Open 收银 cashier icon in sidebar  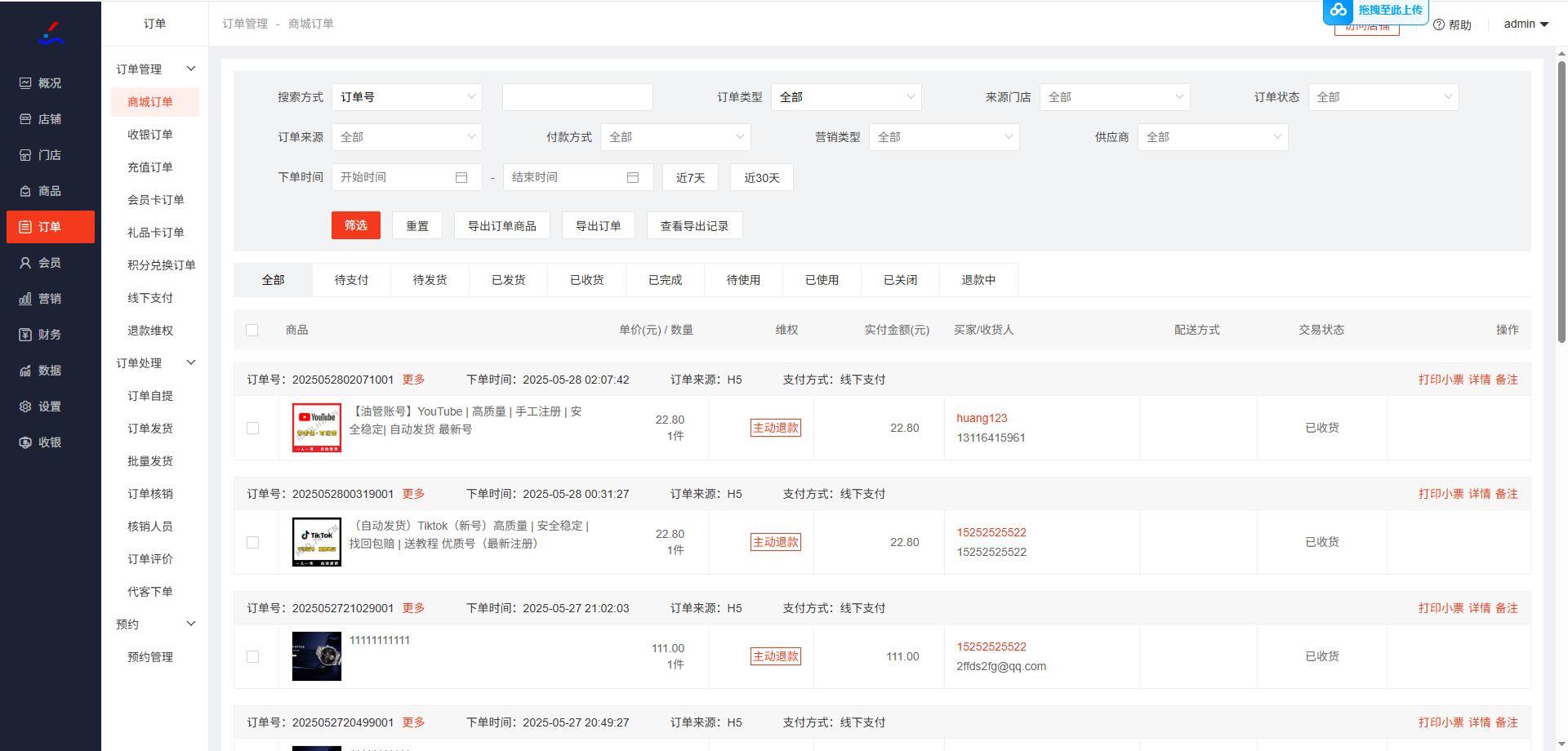pos(25,442)
